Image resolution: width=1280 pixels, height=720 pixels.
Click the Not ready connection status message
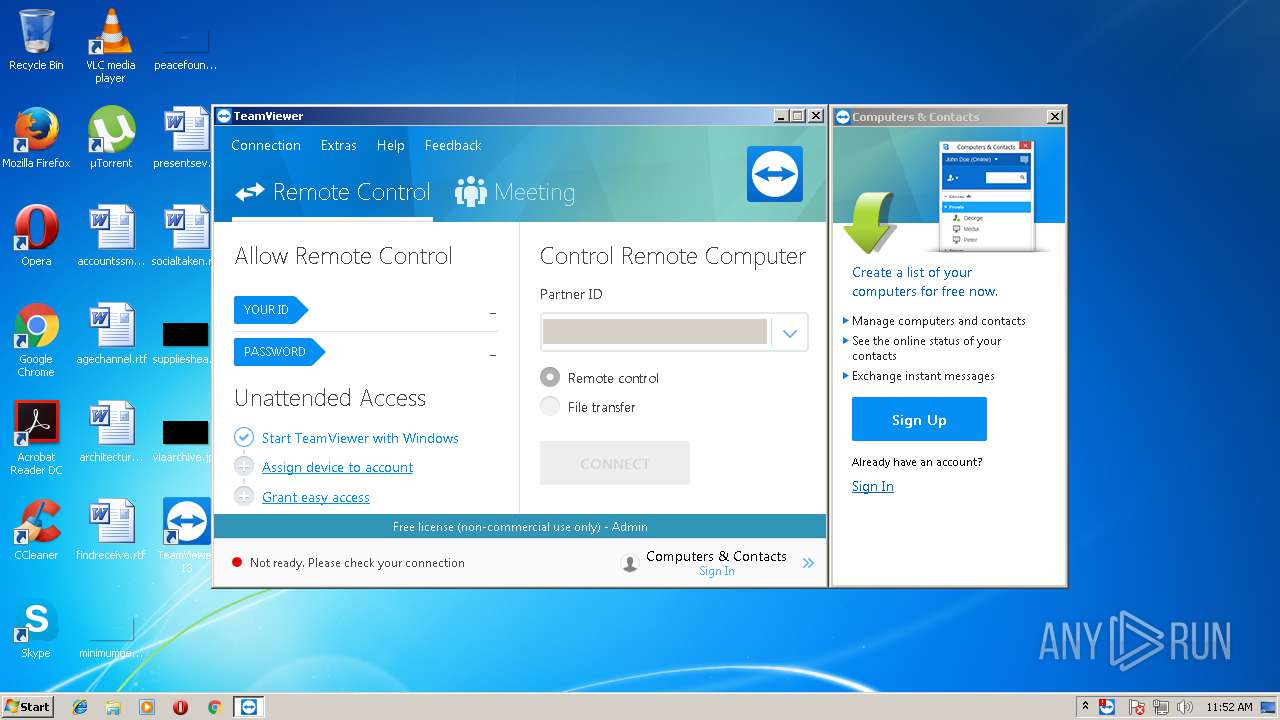point(357,563)
